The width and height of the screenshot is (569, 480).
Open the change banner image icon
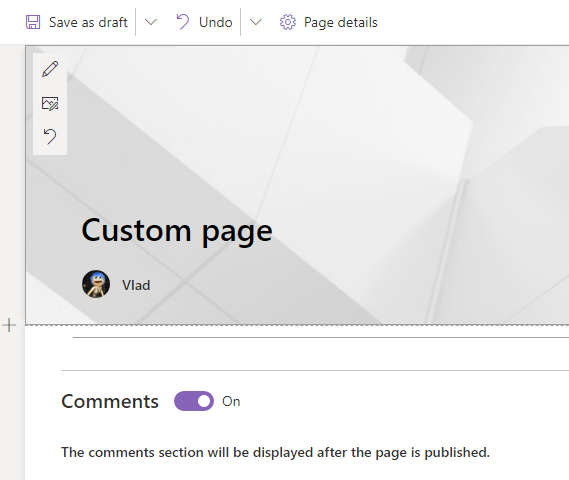[x=50, y=103]
